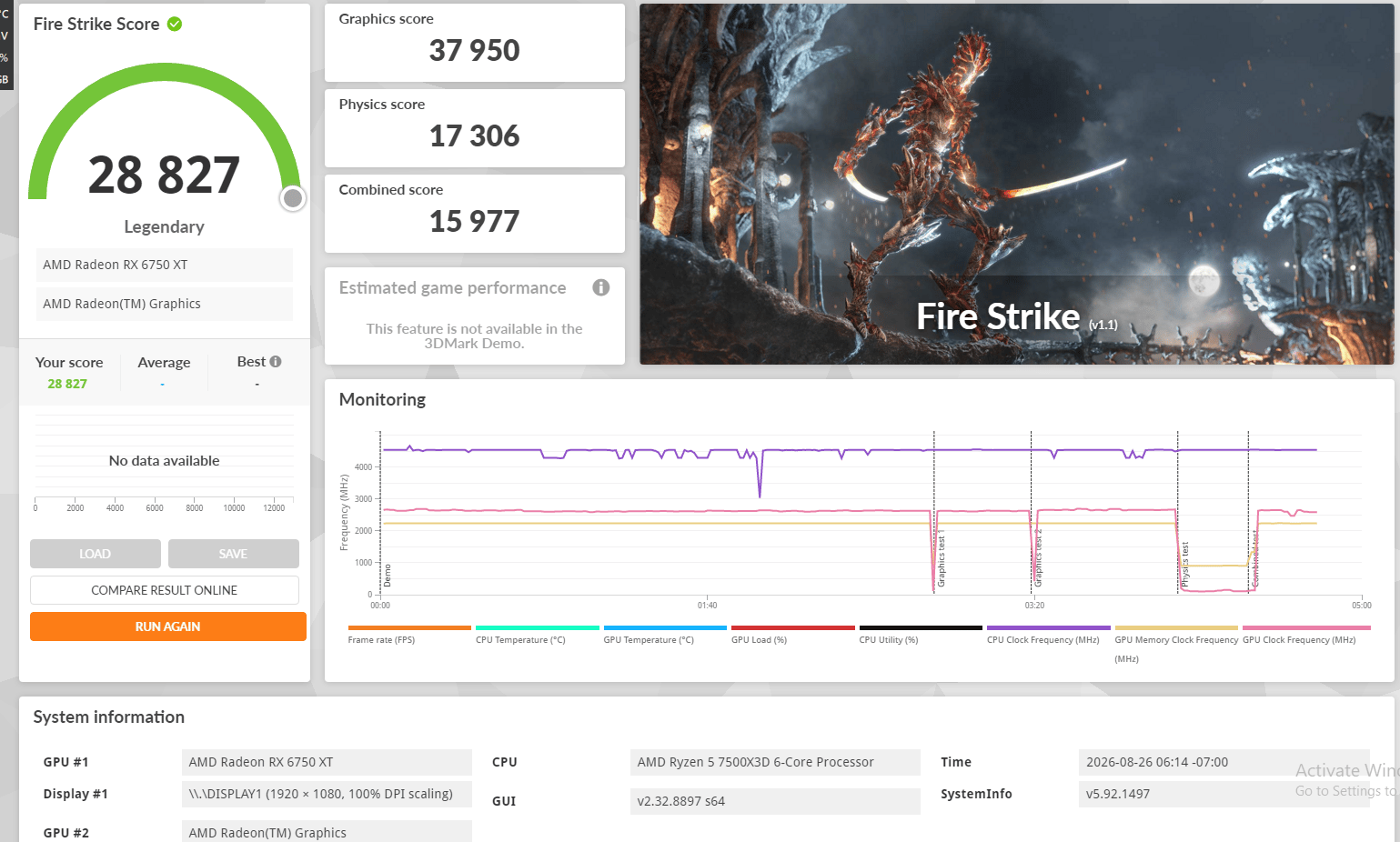
Task: Toggle the GPU Clock Frequency legend
Action: [1305, 634]
